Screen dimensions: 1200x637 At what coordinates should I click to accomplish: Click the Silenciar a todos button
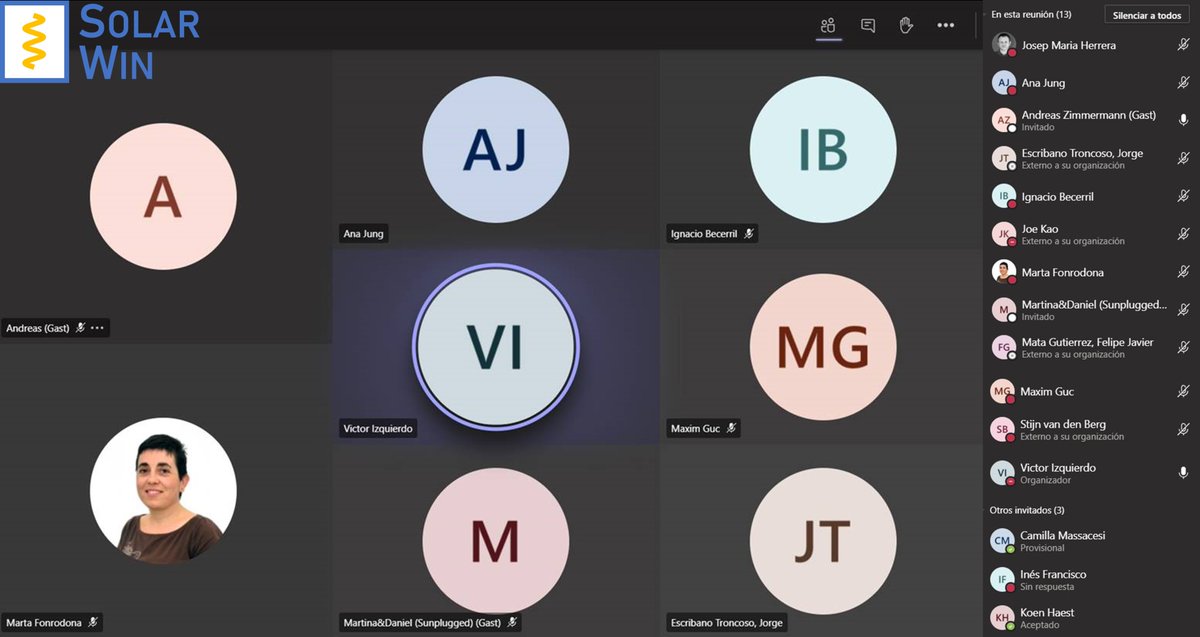(1147, 15)
